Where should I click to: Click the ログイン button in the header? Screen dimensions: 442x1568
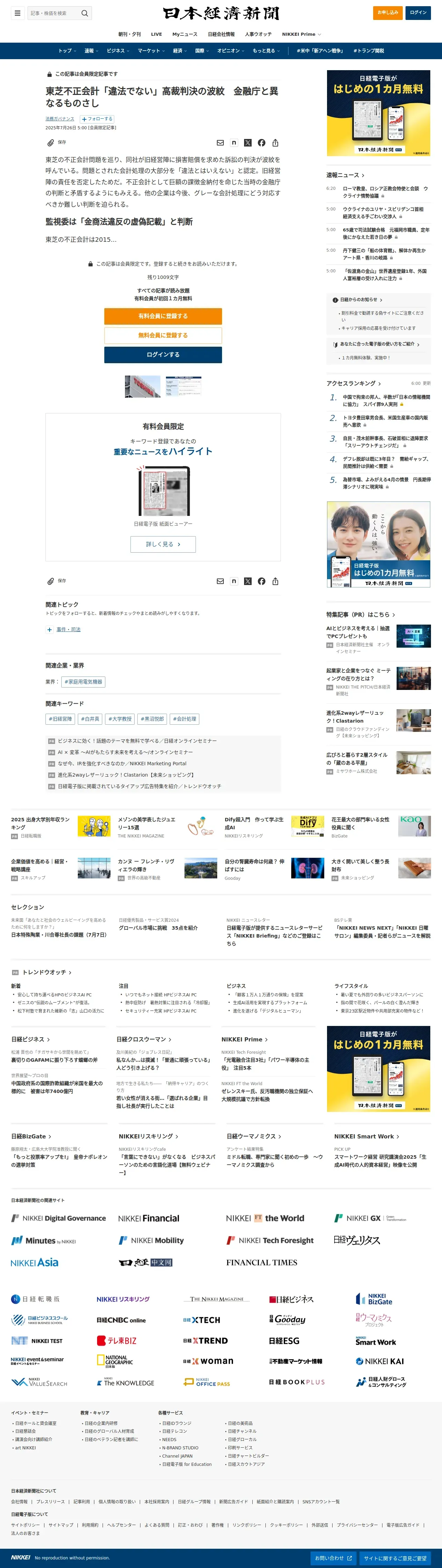[x=418, y=13]
